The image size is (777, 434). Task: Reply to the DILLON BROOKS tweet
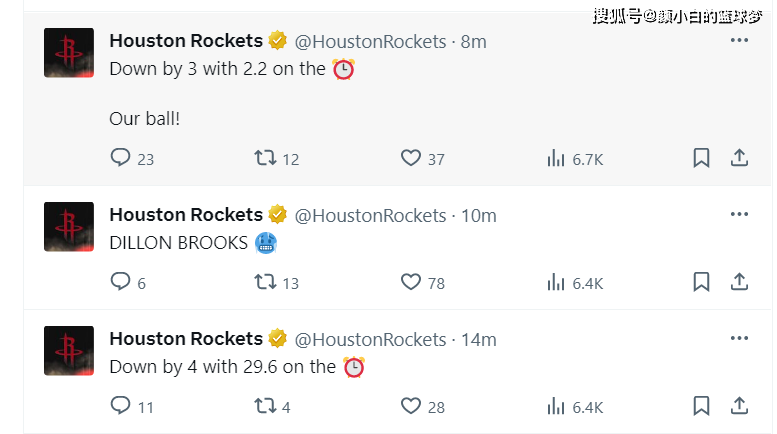[x=120, y=282]
